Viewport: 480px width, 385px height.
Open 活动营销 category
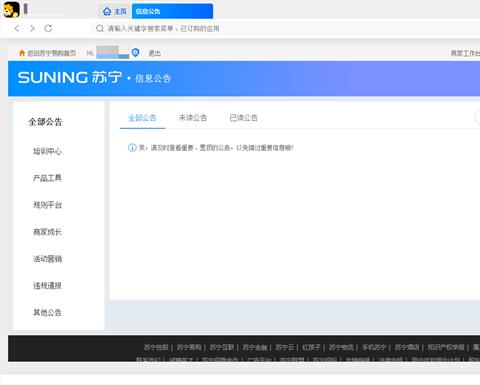[47, 259]
